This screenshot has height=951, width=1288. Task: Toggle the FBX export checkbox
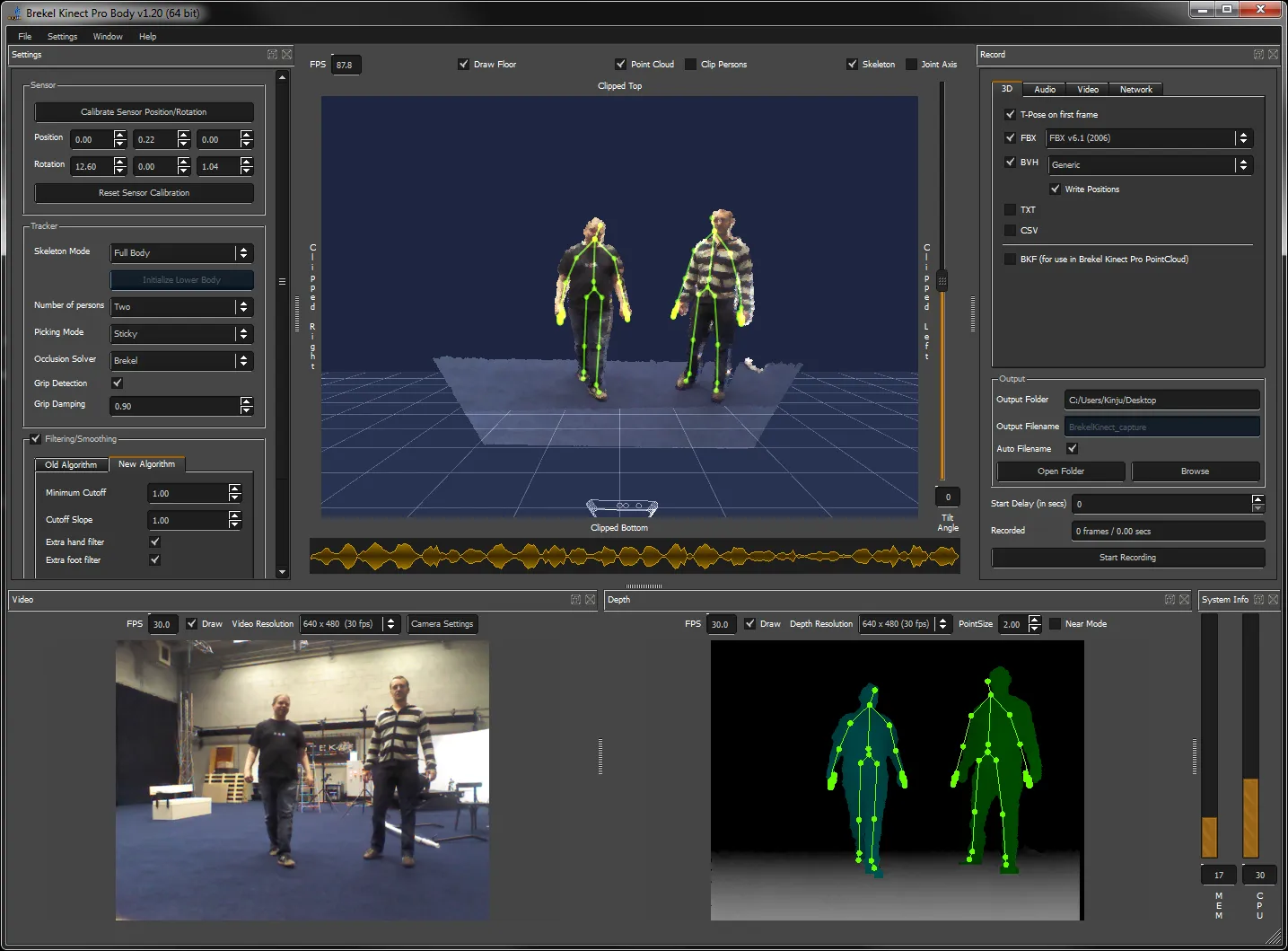pyautogui.click(x=1010, y=137)
